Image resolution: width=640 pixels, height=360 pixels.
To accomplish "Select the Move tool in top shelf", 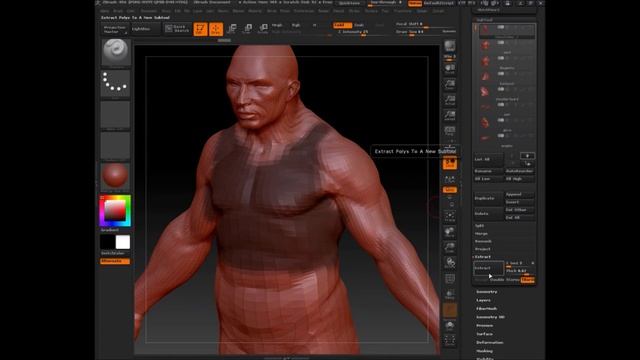I will point(232,29).
